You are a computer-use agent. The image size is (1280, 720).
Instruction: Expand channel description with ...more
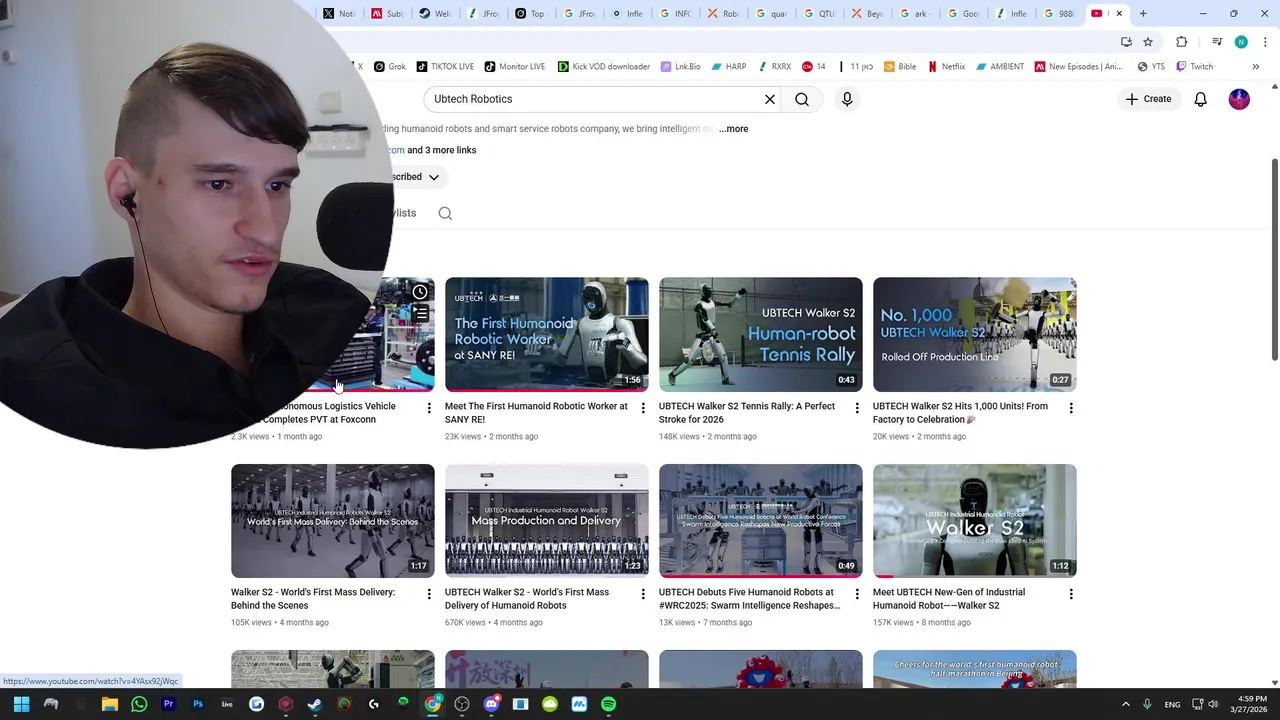pos(733,129)
